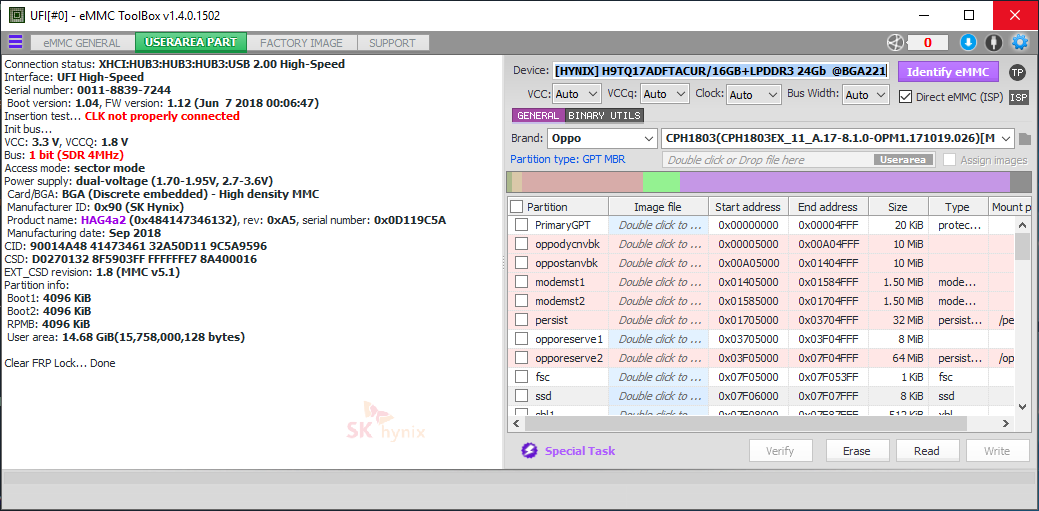
Task: Switch to eMMC GENERAL tab
Action: click(x=82, y=43)
